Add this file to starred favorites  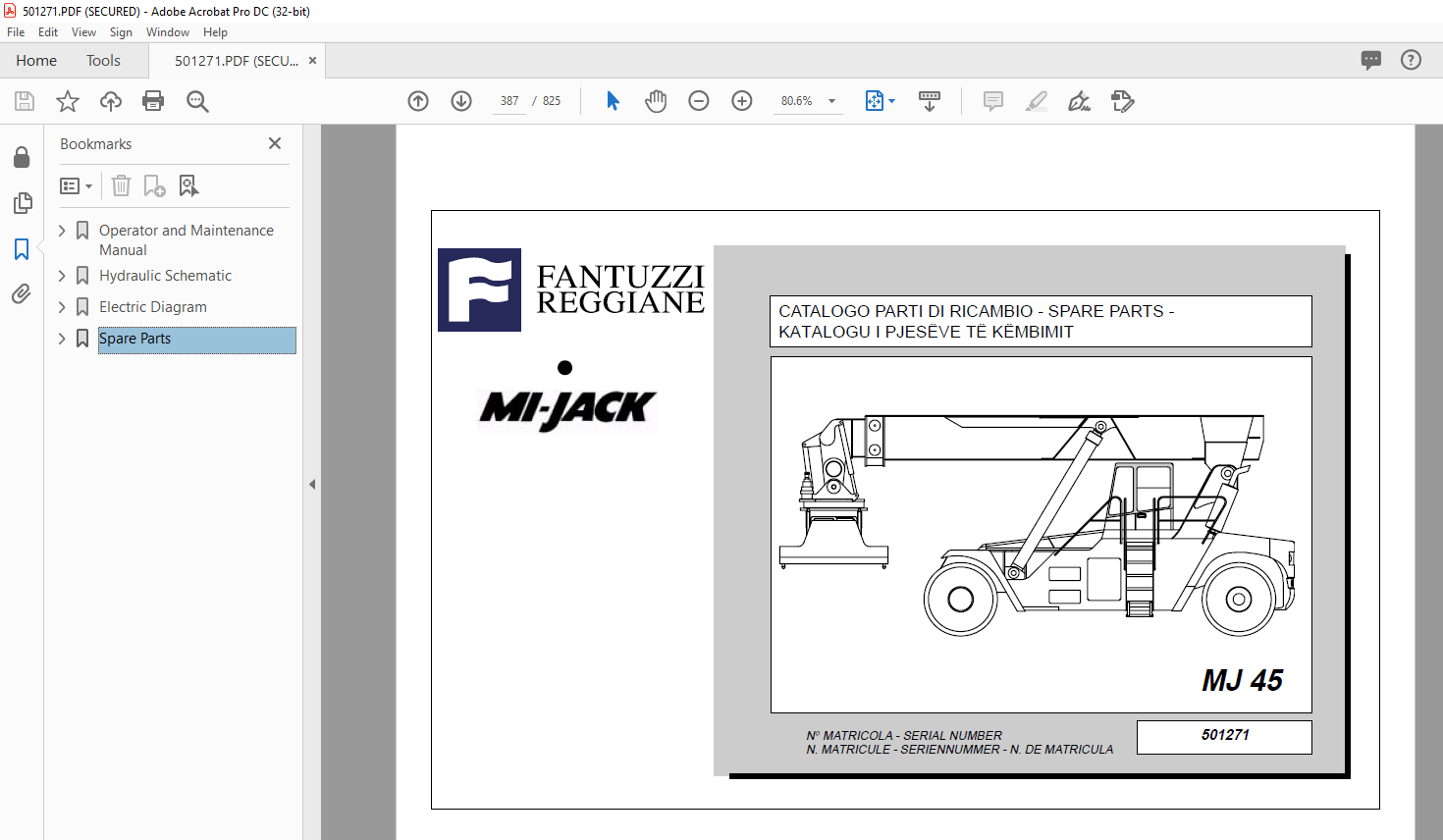tap(68, 101)
